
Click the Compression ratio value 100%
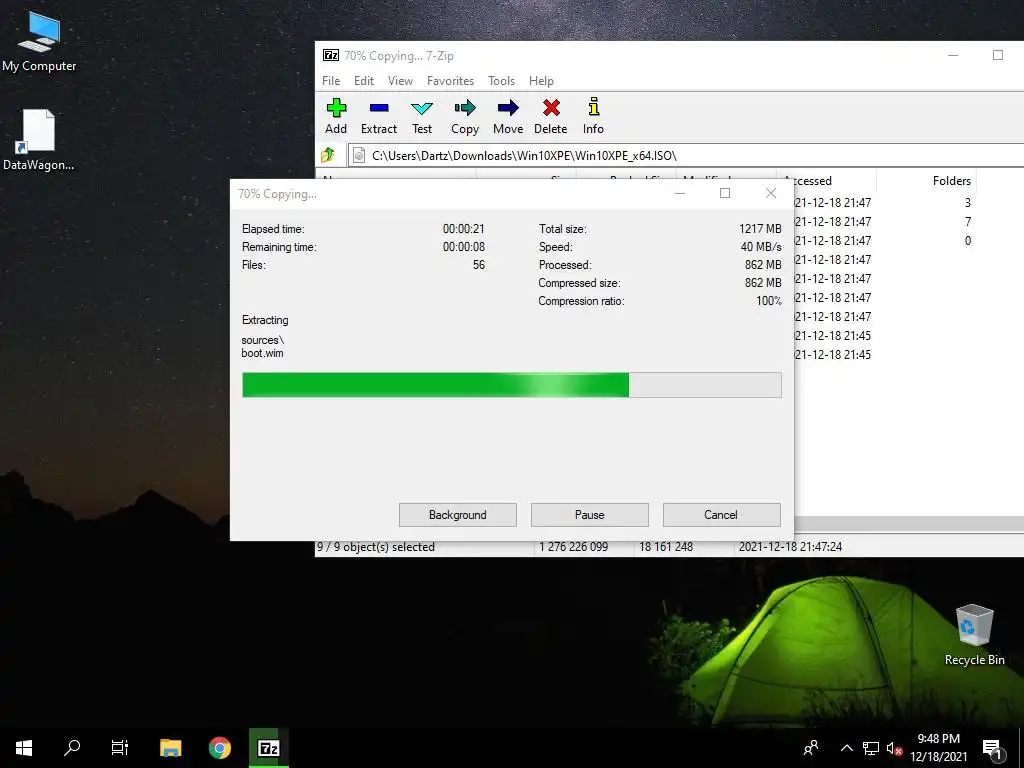[x=769, y=301]
